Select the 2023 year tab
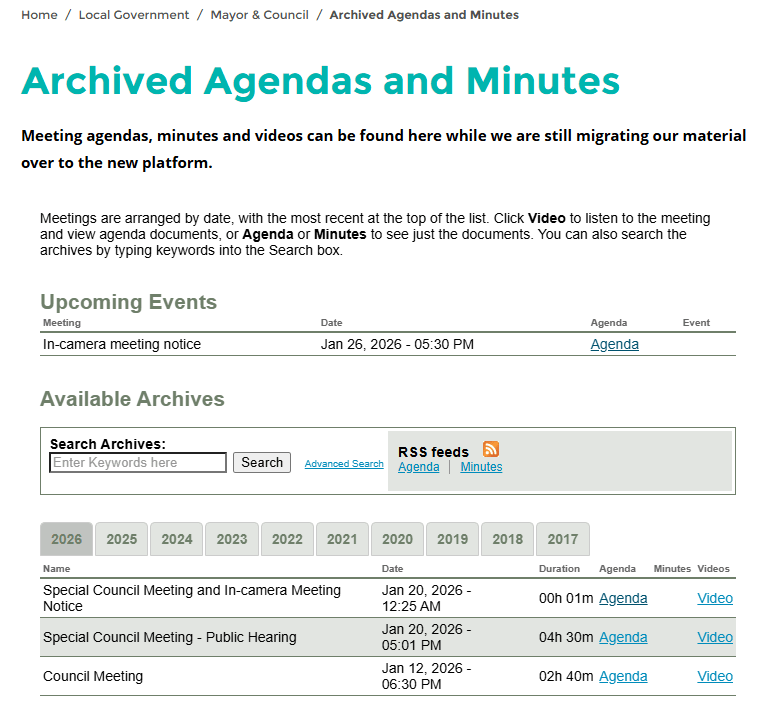Screen dimensions: 784x704 [232, 539]
